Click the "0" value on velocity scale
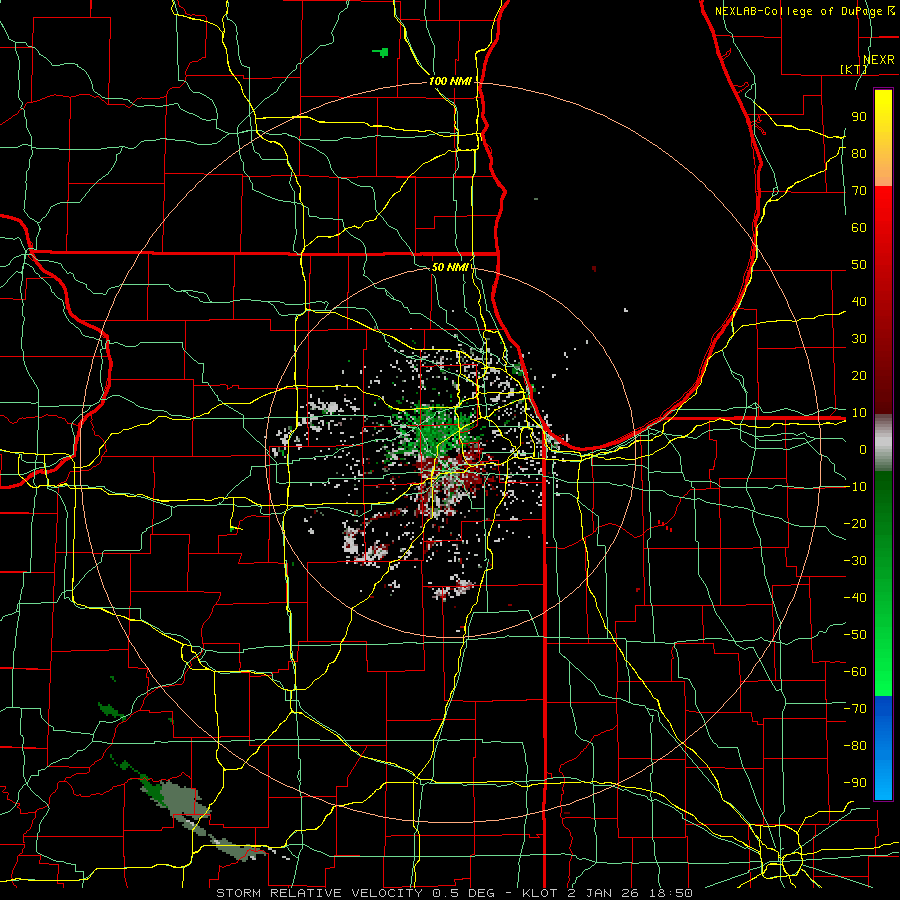The height and width of the screenshot is (900, 900). tap(863, 449)
